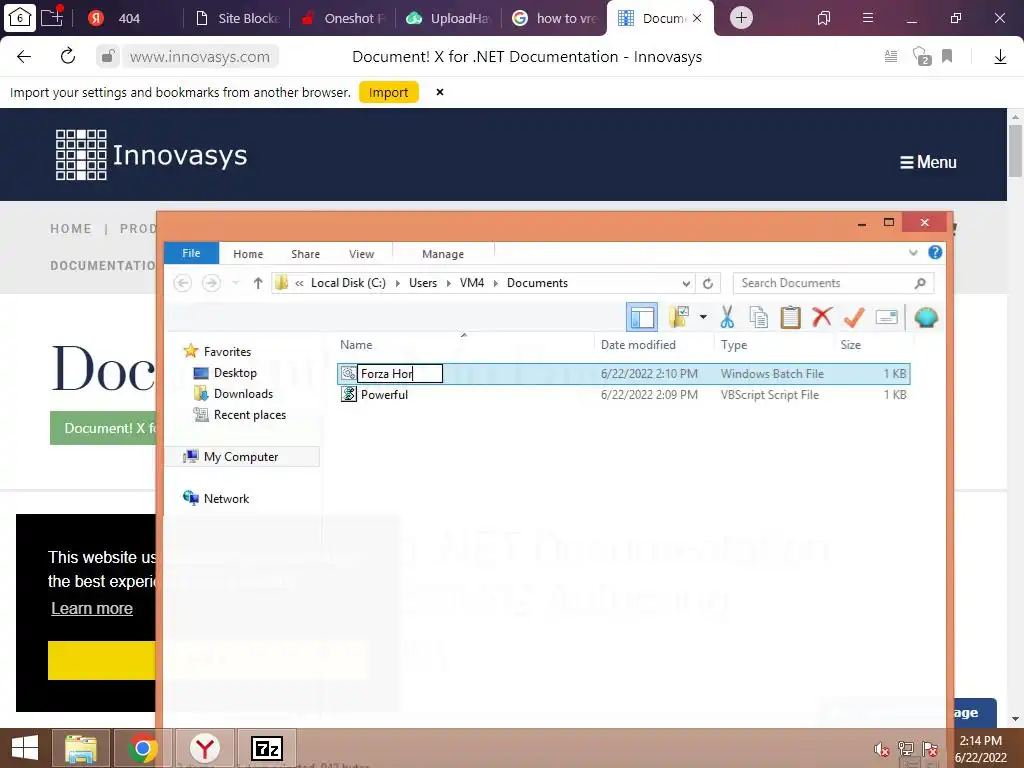Refresh the Documents folder view
Screen dimensions: 1024x768
point(708,283)
